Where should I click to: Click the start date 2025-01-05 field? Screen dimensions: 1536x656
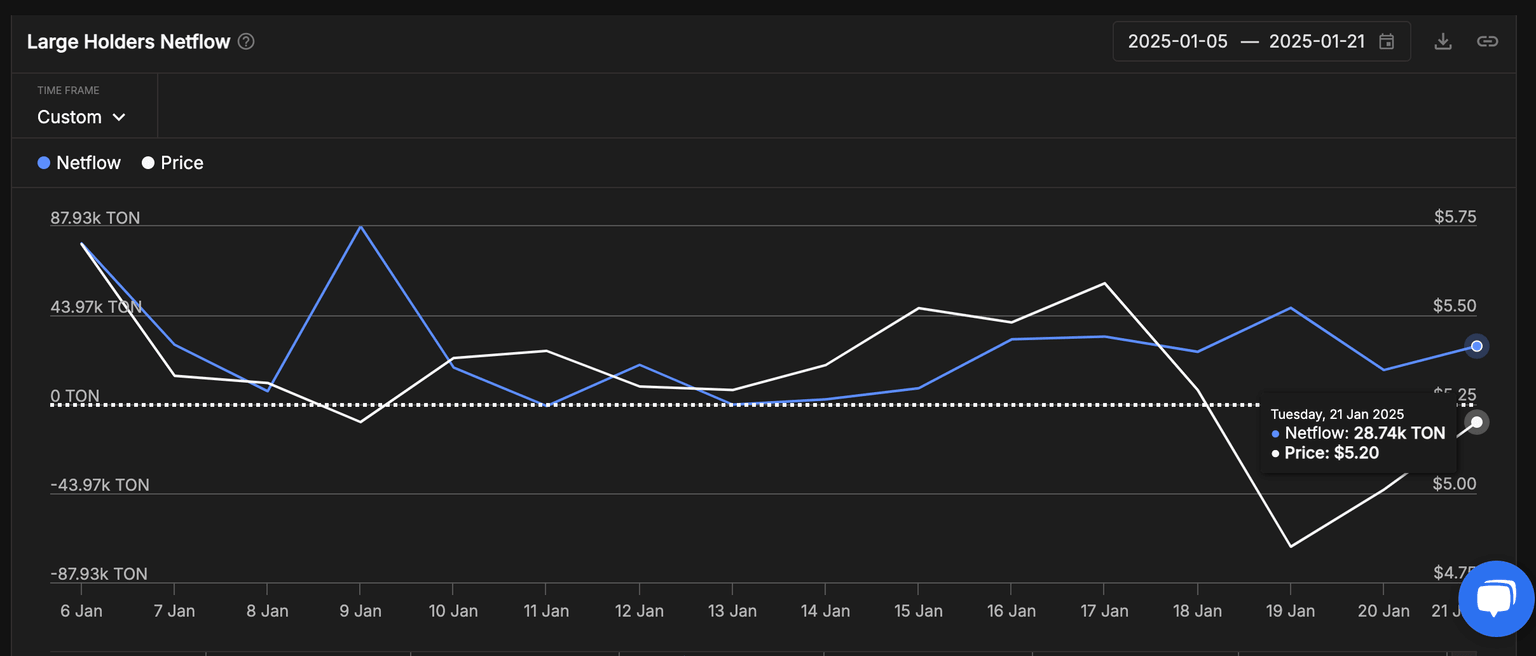coord(1177,42)
